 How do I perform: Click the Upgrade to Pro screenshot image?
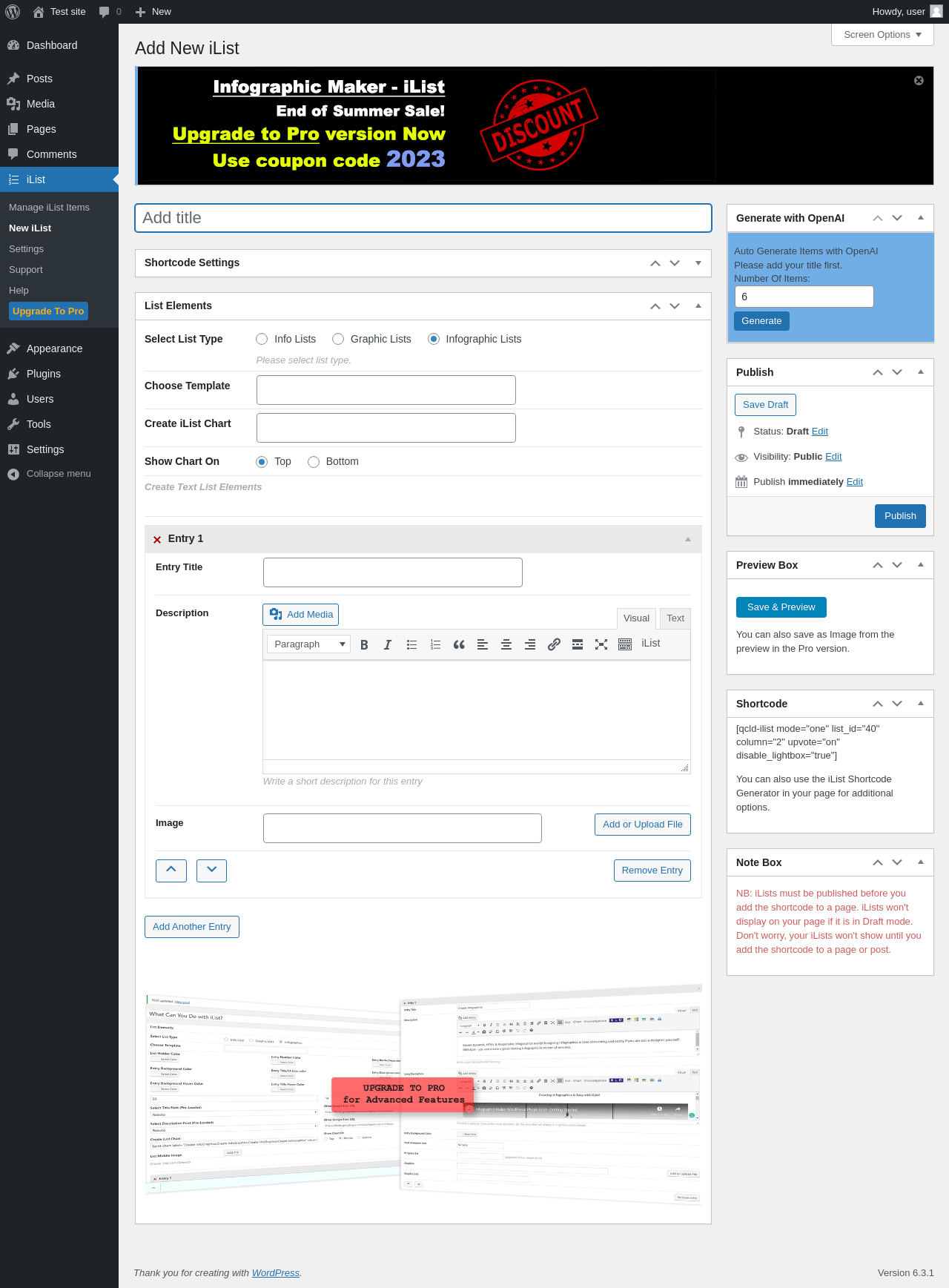(423, 1094)
